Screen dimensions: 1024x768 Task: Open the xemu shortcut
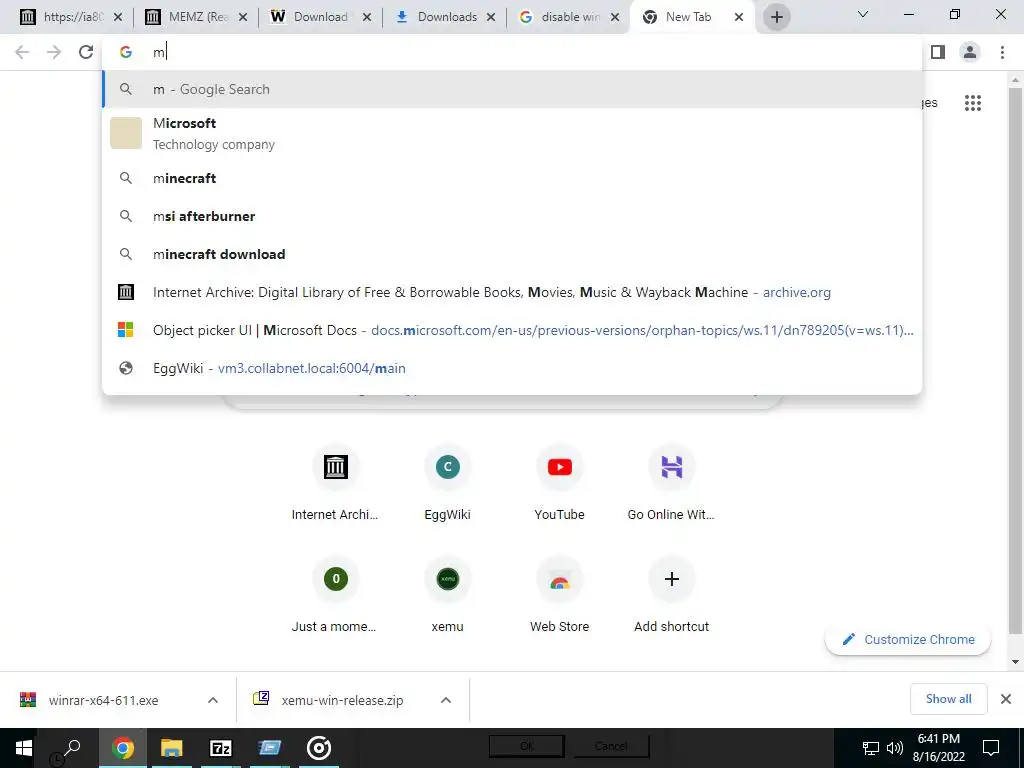click(x=447, y=596)
